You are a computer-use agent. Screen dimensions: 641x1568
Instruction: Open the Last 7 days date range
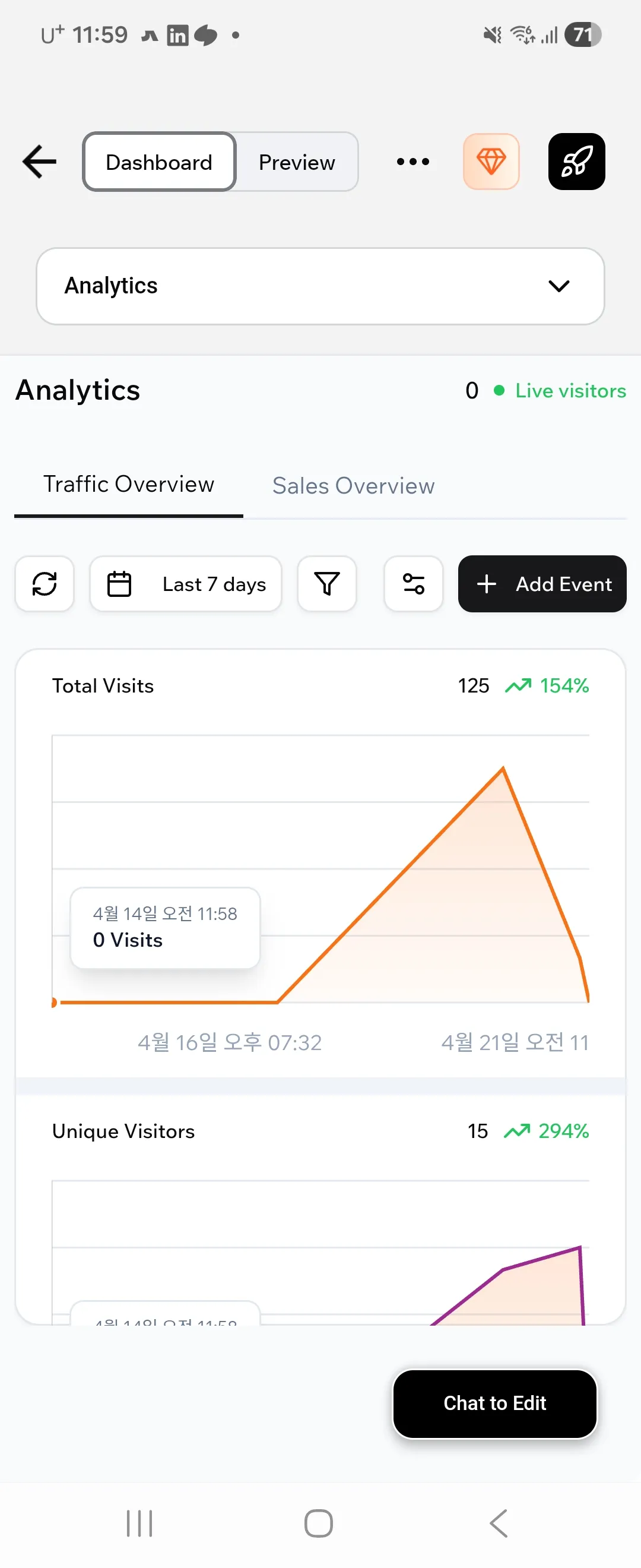(x=186, y=584)
